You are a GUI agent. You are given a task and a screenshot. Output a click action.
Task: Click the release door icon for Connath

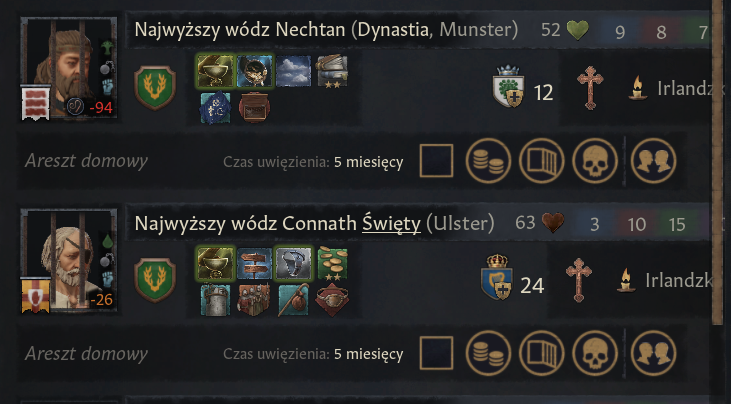[542, 353]
